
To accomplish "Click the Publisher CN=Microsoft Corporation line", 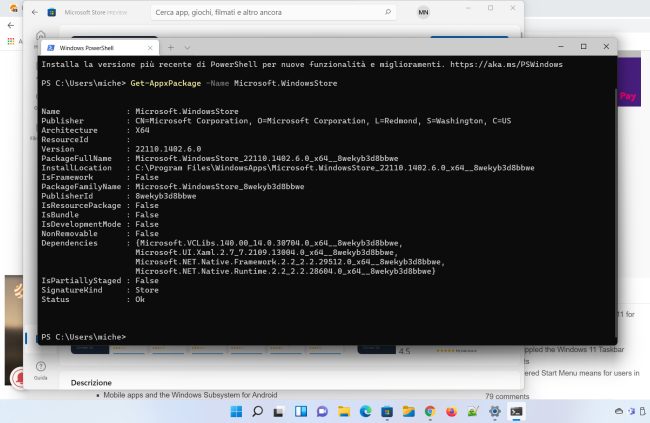I will tap(323, 121).
